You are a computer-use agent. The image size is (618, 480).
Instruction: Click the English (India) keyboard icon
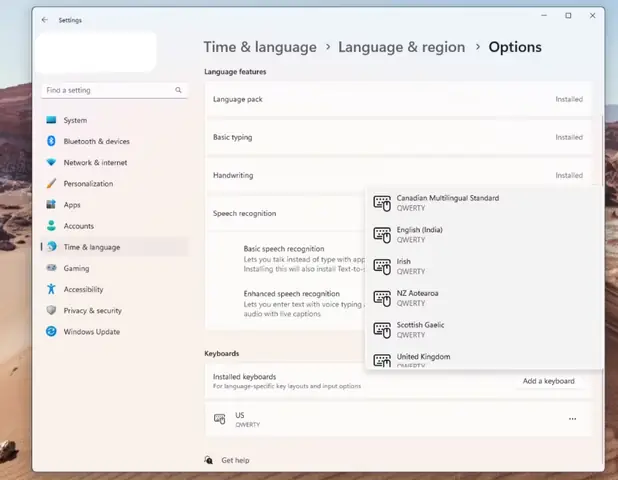pyautogui.click(x=382, y=234)
